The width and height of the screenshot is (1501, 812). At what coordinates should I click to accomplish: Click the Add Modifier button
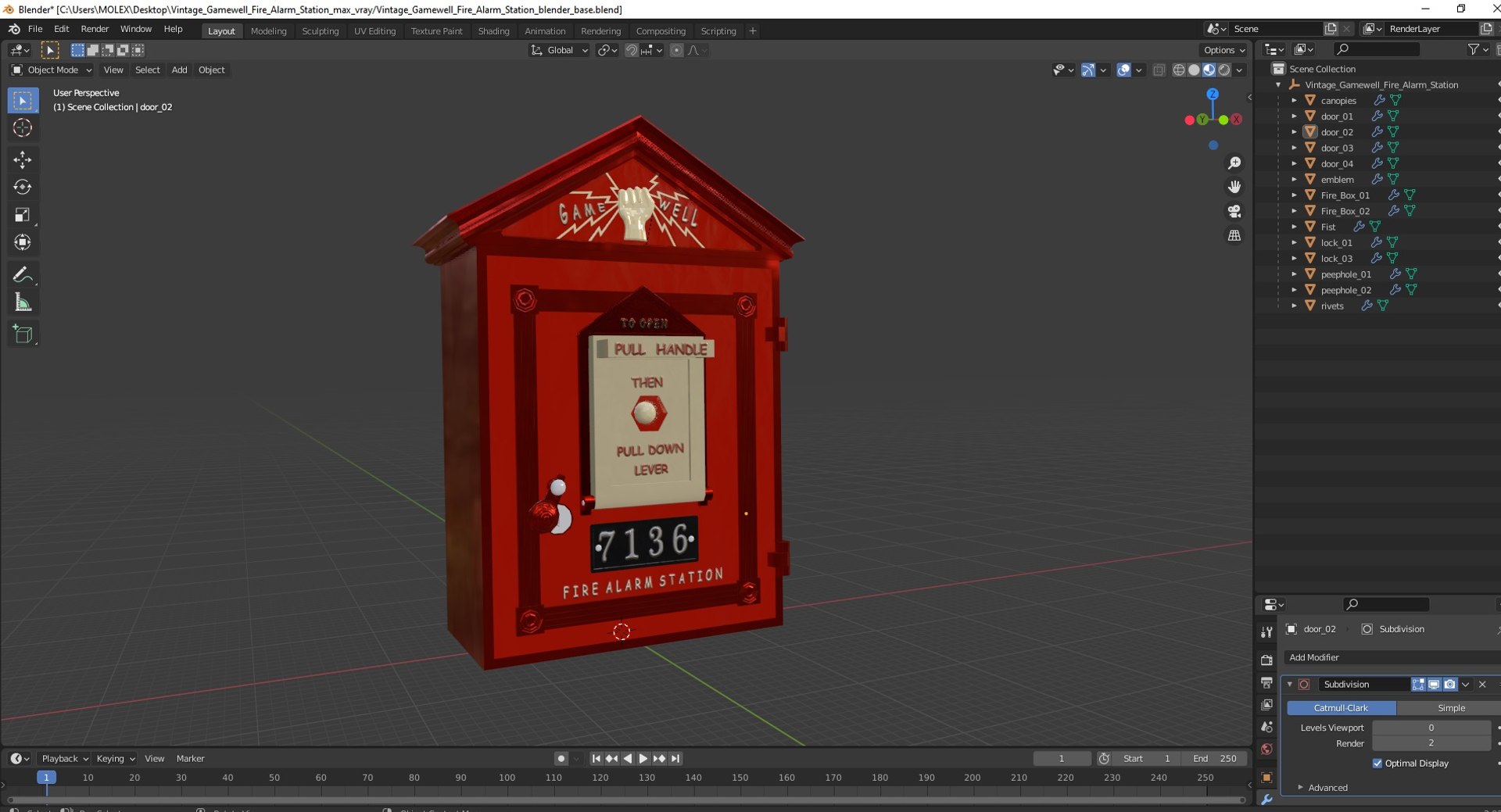point(1392,658)
